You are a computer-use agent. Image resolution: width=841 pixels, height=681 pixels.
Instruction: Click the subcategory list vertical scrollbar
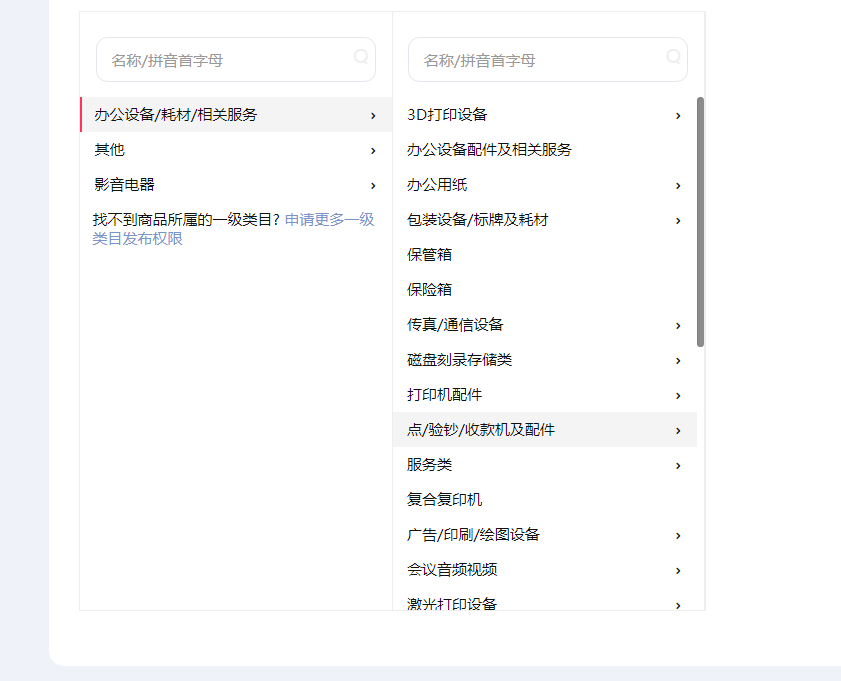pos(700,221)
